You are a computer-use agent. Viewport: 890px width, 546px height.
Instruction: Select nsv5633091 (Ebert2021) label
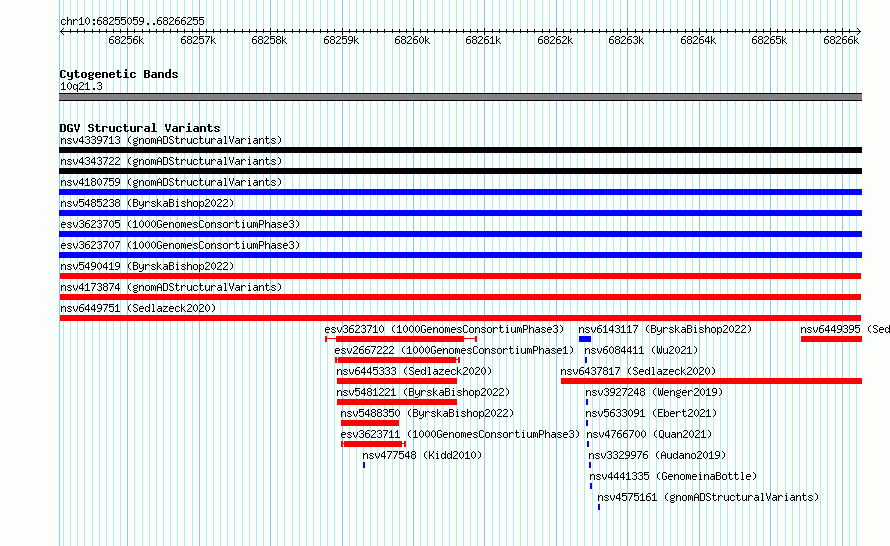pos(651,413)
